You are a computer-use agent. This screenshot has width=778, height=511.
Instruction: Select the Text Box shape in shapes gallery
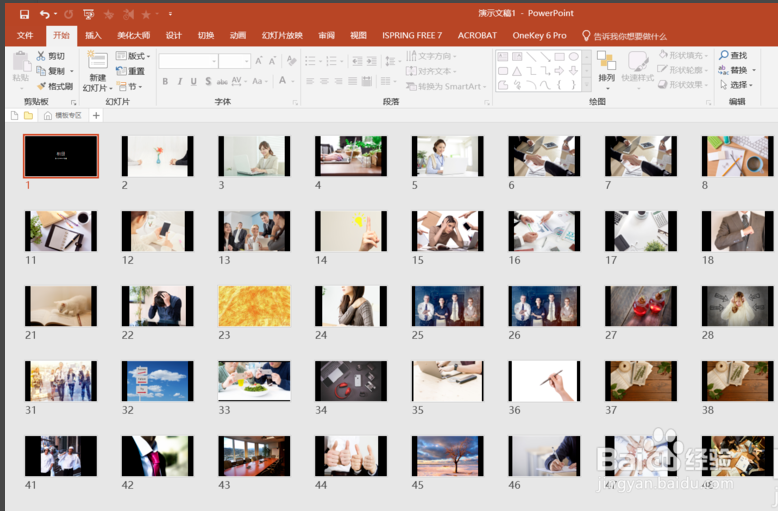[x=503, y=57]
